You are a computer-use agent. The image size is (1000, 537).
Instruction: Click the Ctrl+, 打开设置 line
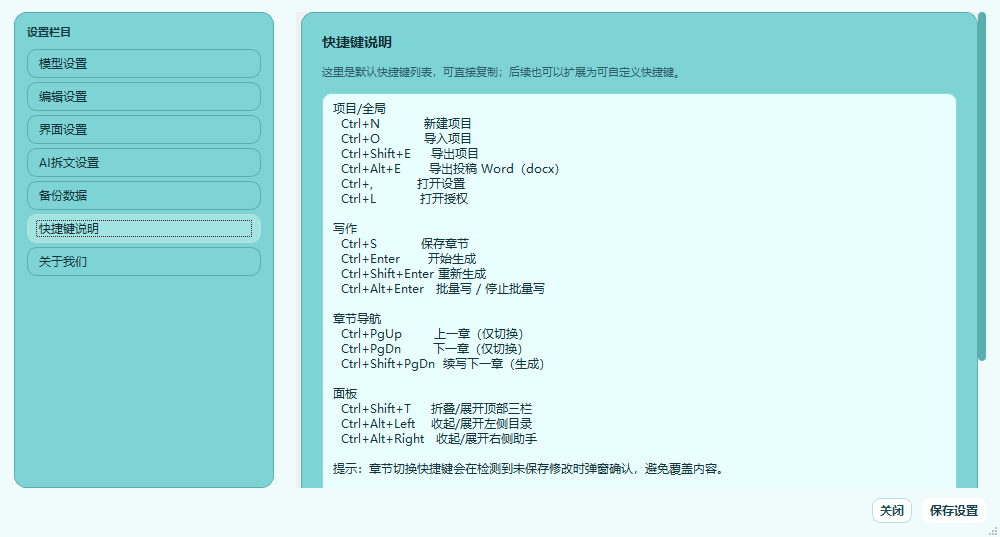click(x=403, y=184)
